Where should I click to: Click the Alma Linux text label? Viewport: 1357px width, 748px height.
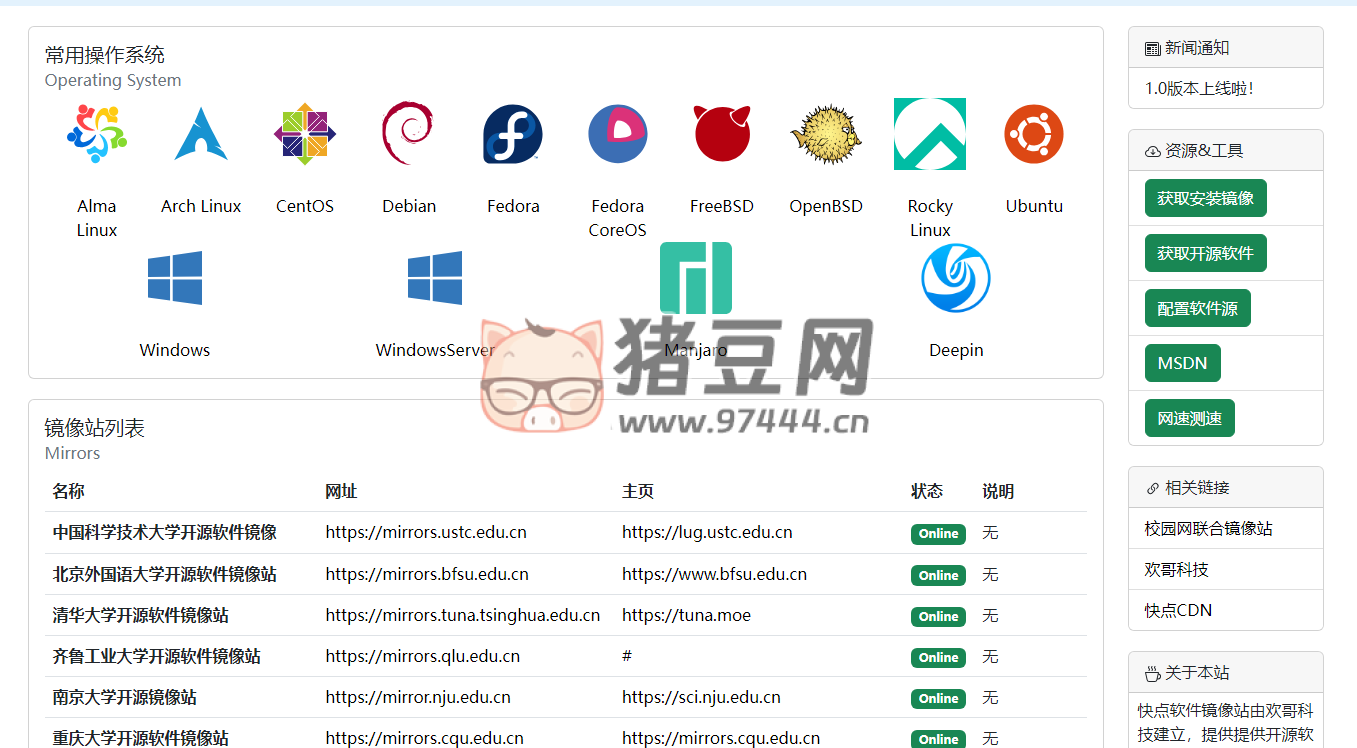97,218
